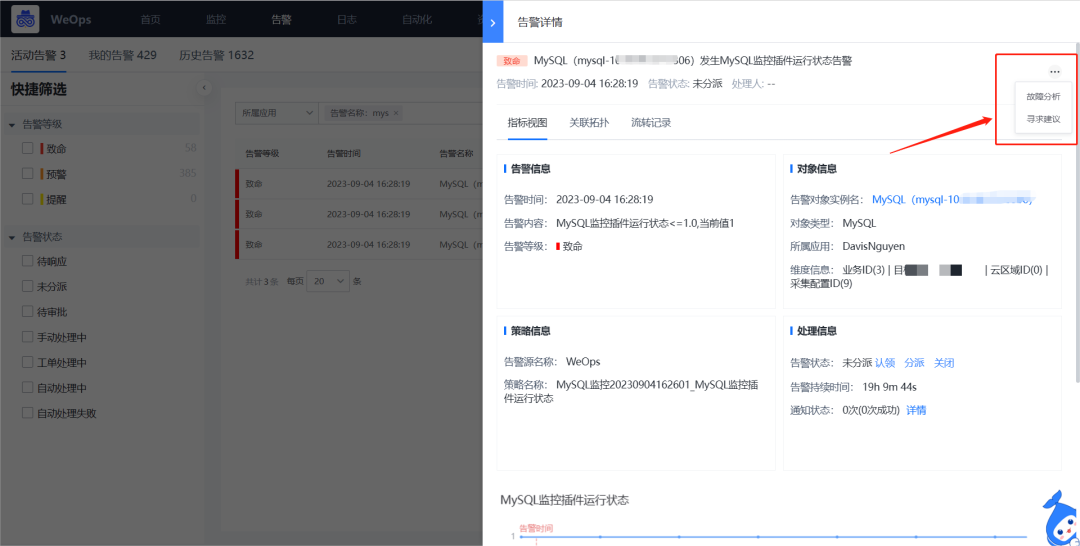Collapse the 告警等级 filter section
The image size is (1080, 546).
click(x=12, y=125)
